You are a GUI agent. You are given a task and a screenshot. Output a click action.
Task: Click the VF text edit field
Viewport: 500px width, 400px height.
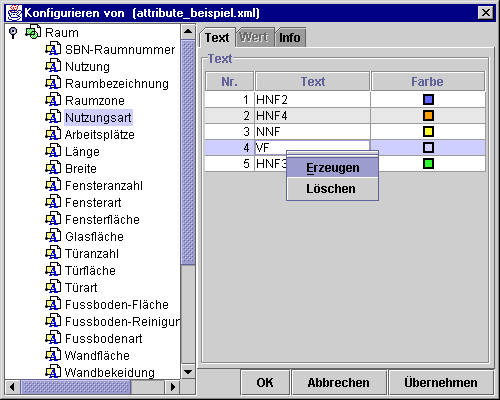click(312, 147)
